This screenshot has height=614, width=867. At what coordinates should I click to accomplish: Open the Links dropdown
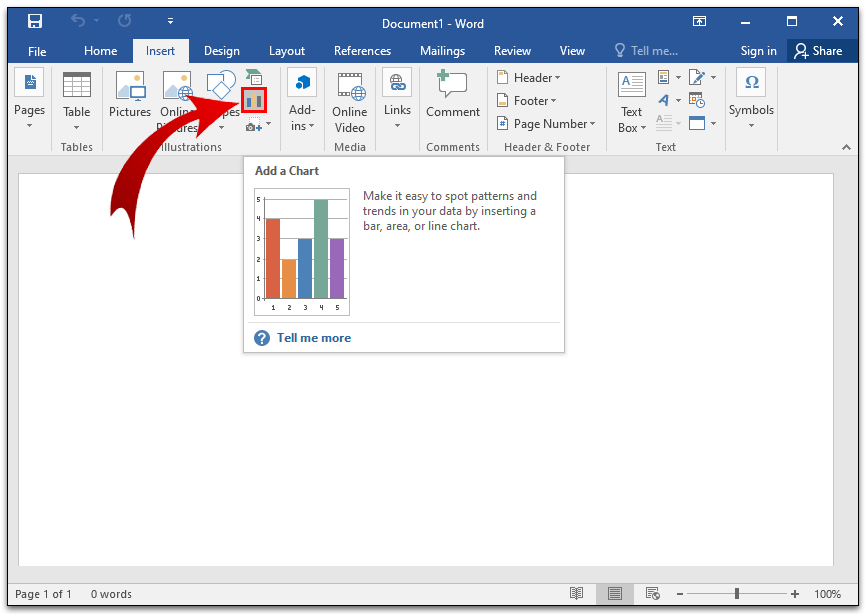pos(397,100)
